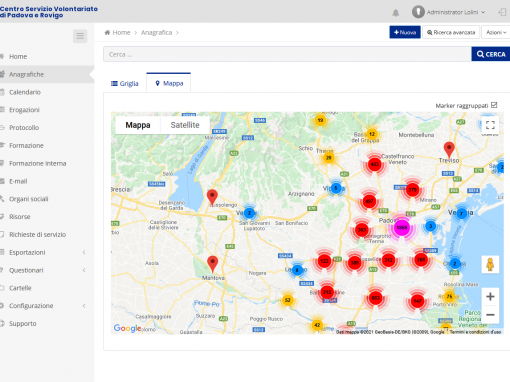Open Richieste di servizio in sidebar

[x=37, y=235]
